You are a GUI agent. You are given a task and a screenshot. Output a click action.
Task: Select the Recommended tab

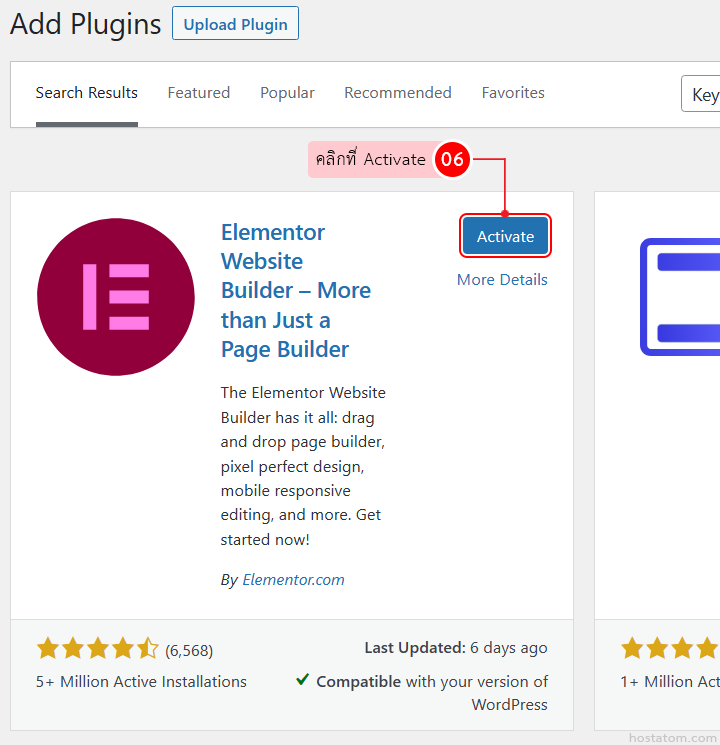click(x=397, y=93)
